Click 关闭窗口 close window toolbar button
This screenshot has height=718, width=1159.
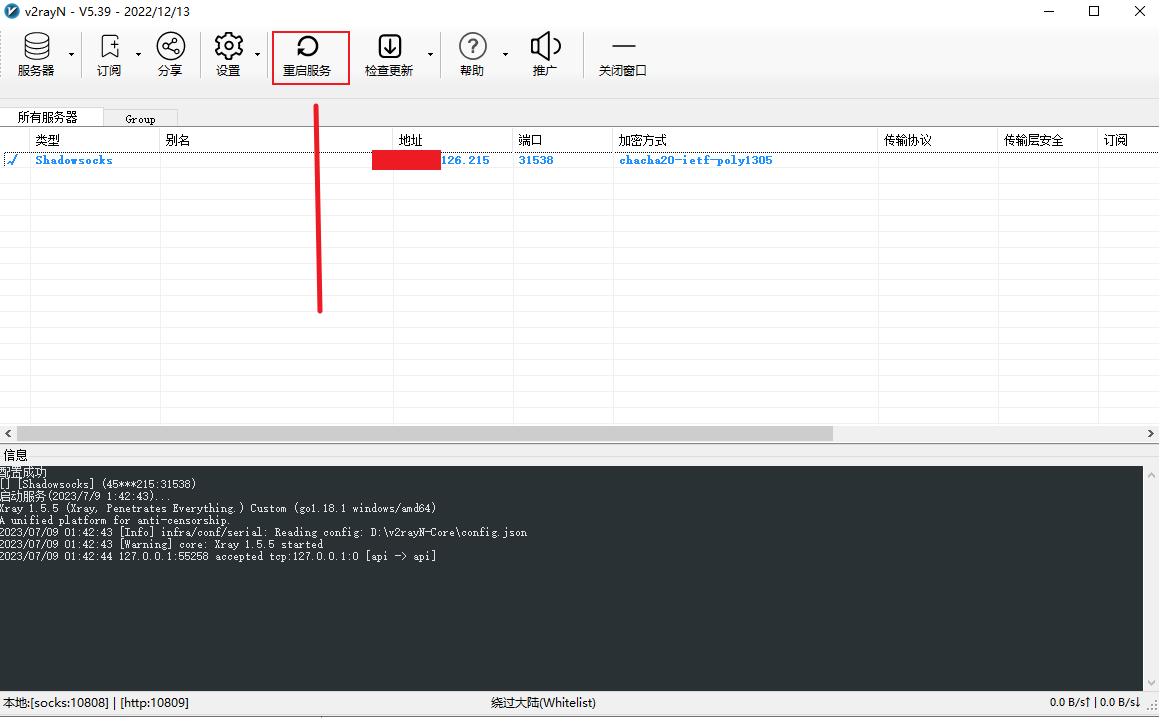click(622, 55)
